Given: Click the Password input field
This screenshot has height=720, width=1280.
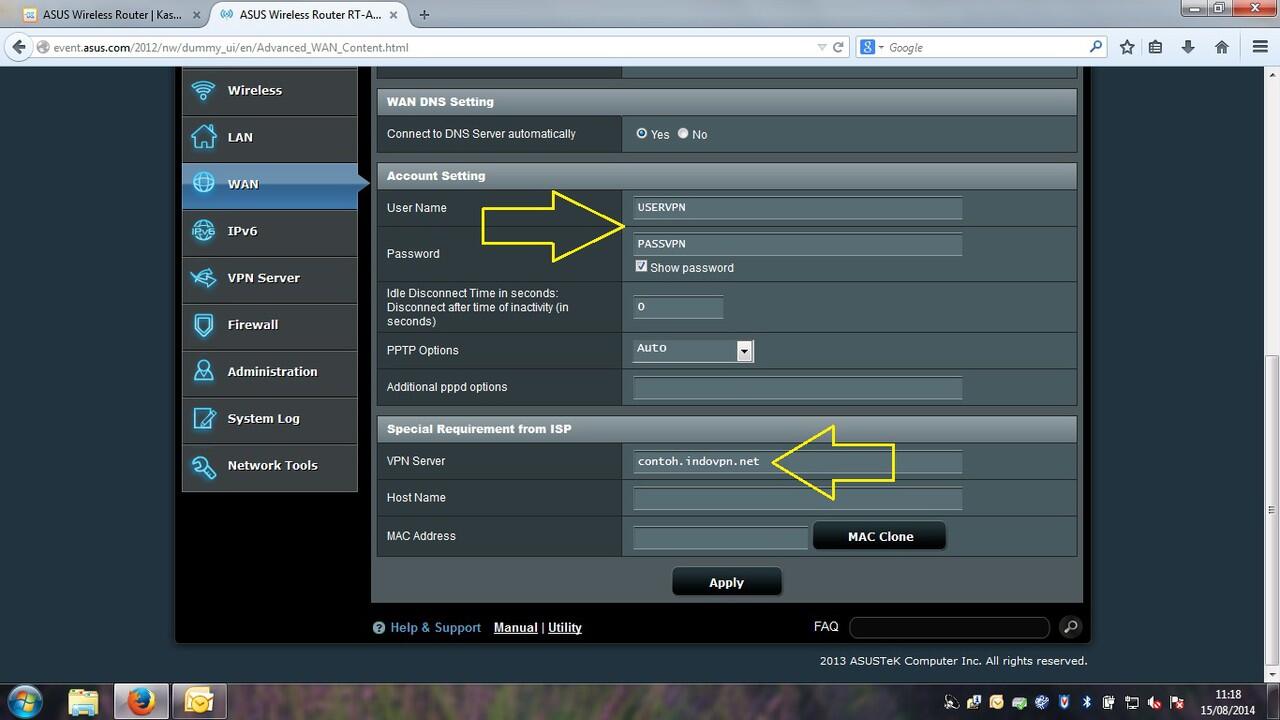Looking at the screenshot, I should tap(798, 244).
